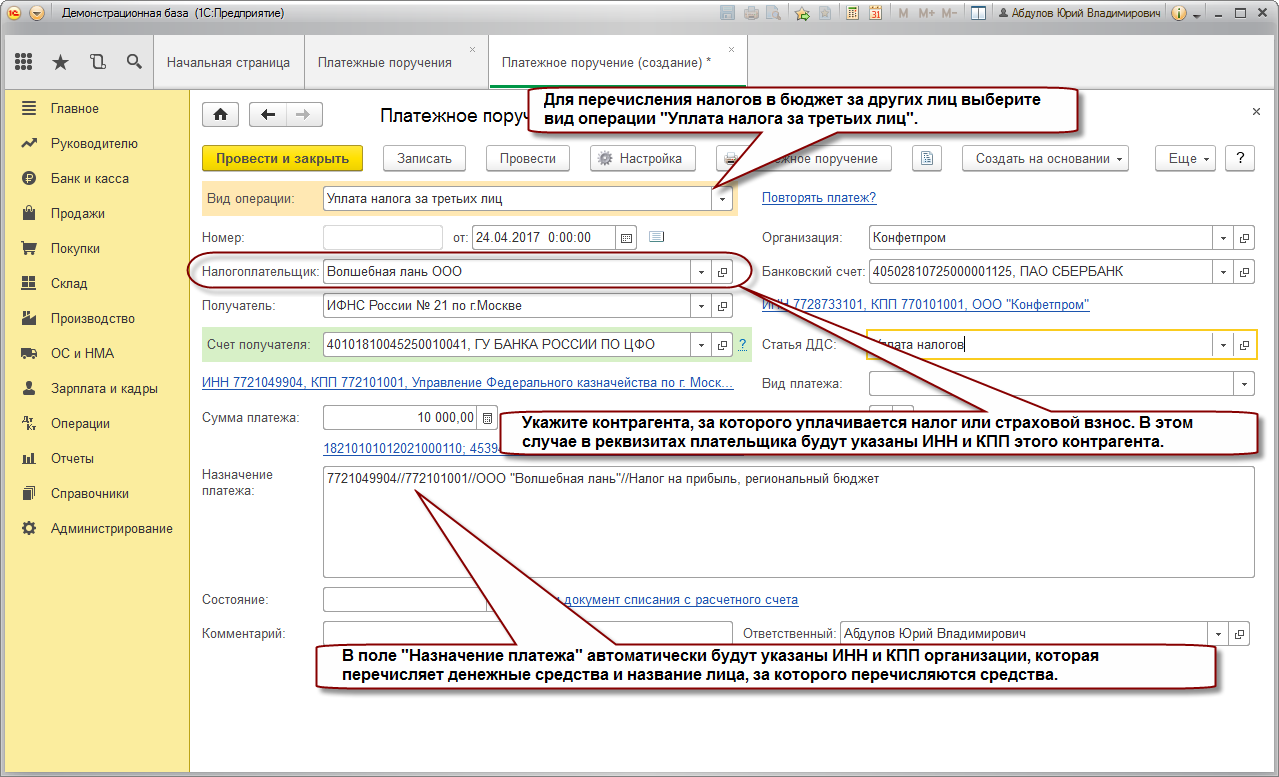Expand Статья ДДС dropdown list
1279x777 pixels.
coord(1223,344)
